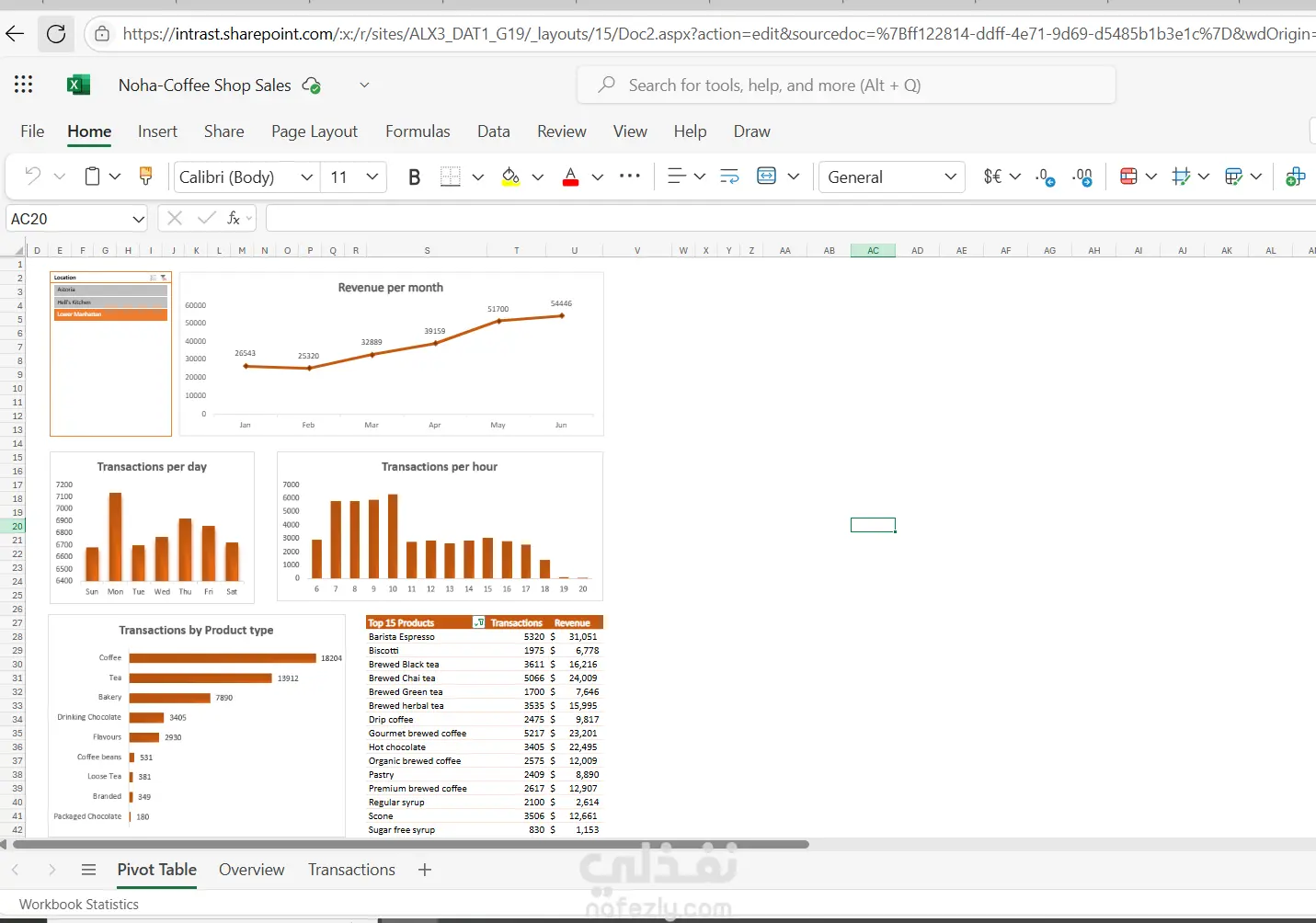Screen dimensions: 1316x923
Task: Open Conditional Formatting
Action: tap(1128, 176)
